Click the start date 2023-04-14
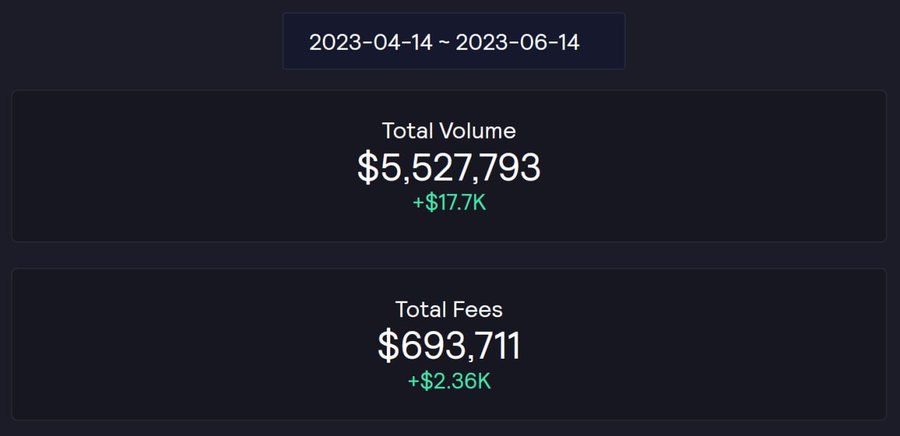 coord(371,42)
